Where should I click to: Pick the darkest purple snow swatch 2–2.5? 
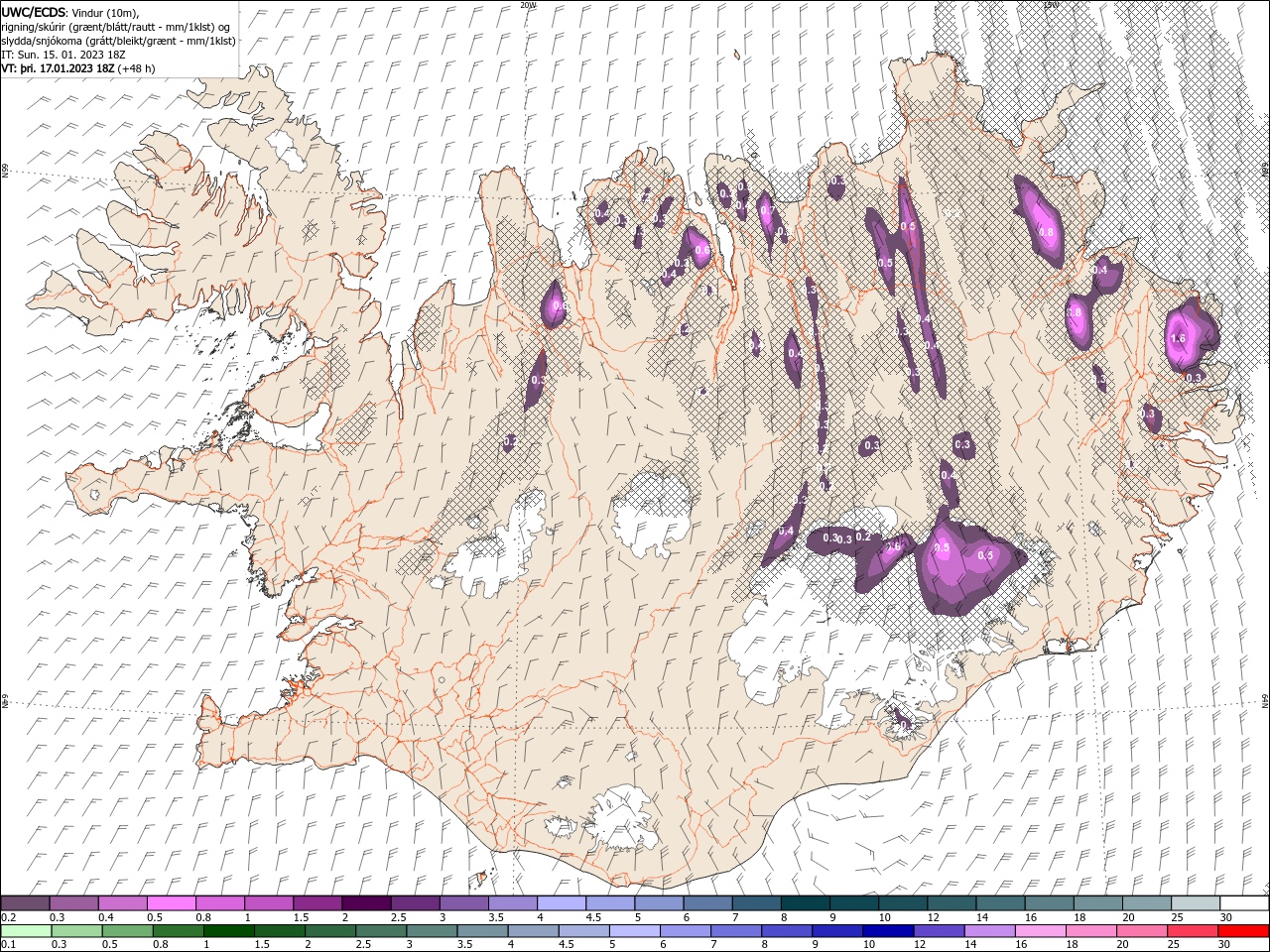coord(366,903)
